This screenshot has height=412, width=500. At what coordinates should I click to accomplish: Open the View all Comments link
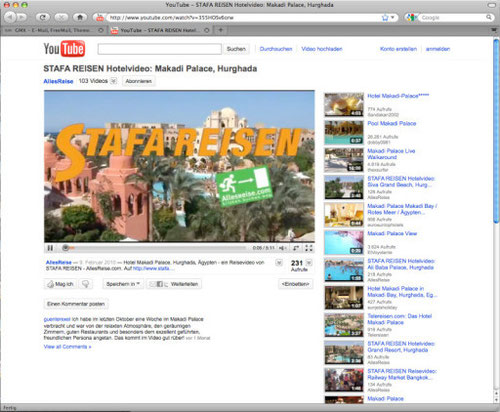point(67,347)
